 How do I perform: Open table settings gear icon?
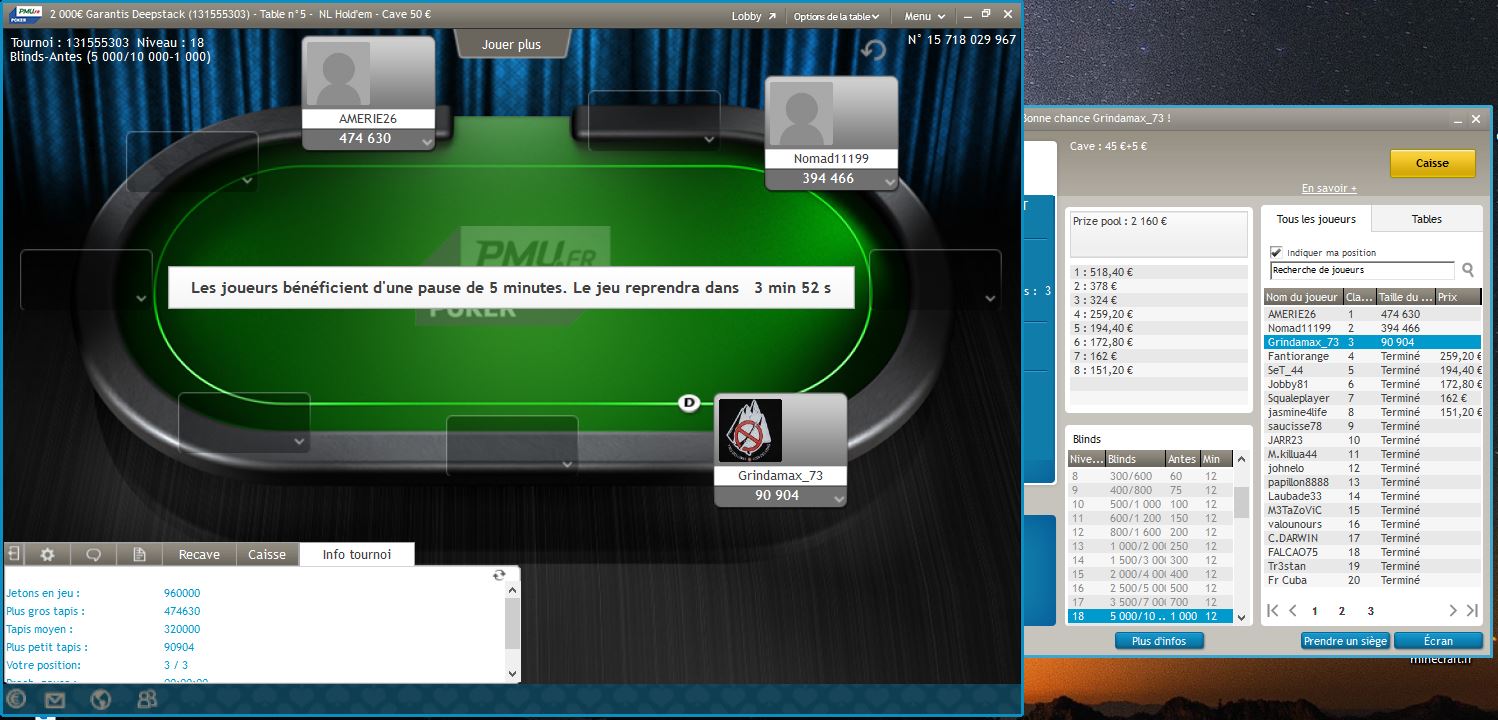(x=47, y=554)
